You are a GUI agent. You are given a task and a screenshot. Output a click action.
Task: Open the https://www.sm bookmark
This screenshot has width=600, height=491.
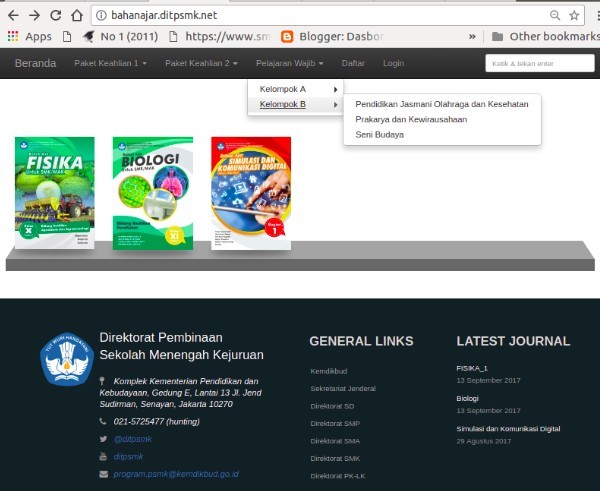(x=220, y=36)
